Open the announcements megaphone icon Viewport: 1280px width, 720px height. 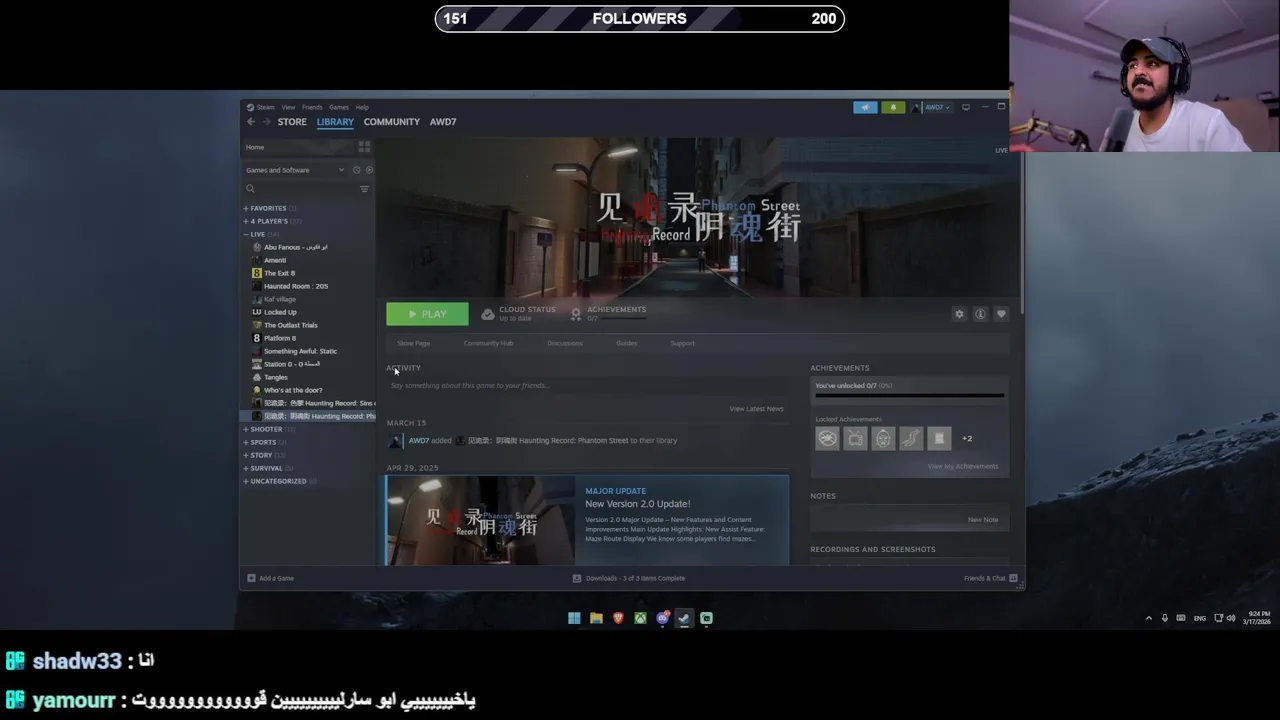865,107
